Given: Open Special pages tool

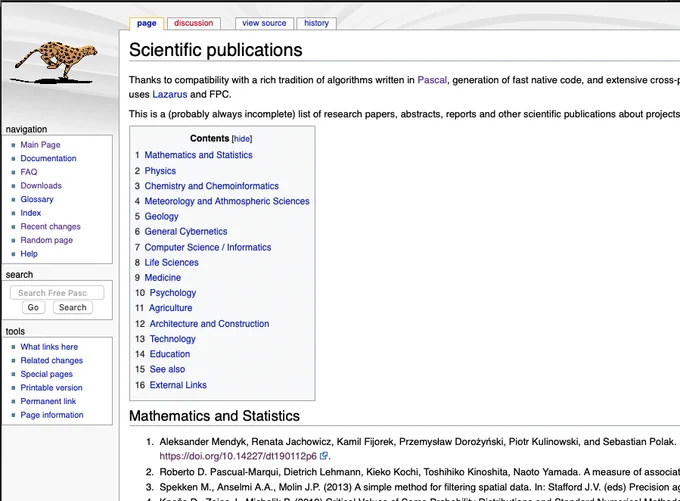Looking at the screenshot, I should (x=46, y=374).
